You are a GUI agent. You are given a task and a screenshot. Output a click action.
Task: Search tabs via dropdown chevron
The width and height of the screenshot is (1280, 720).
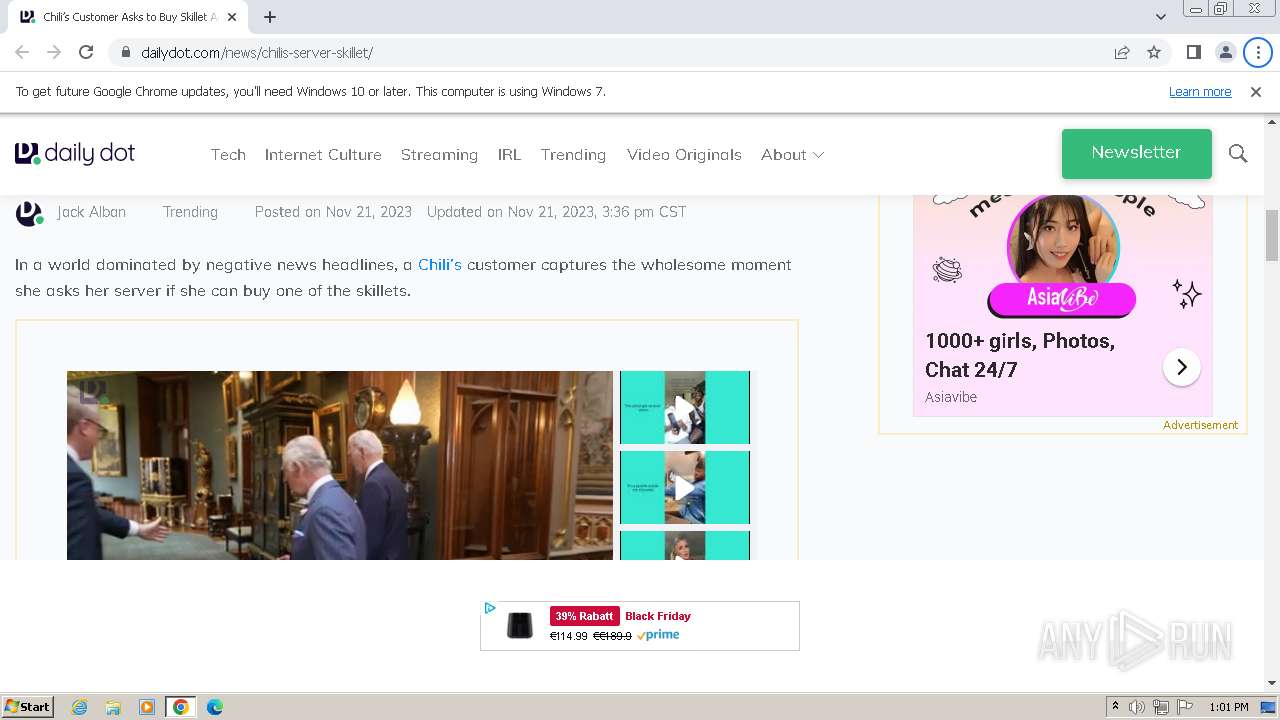point(1160,17)
